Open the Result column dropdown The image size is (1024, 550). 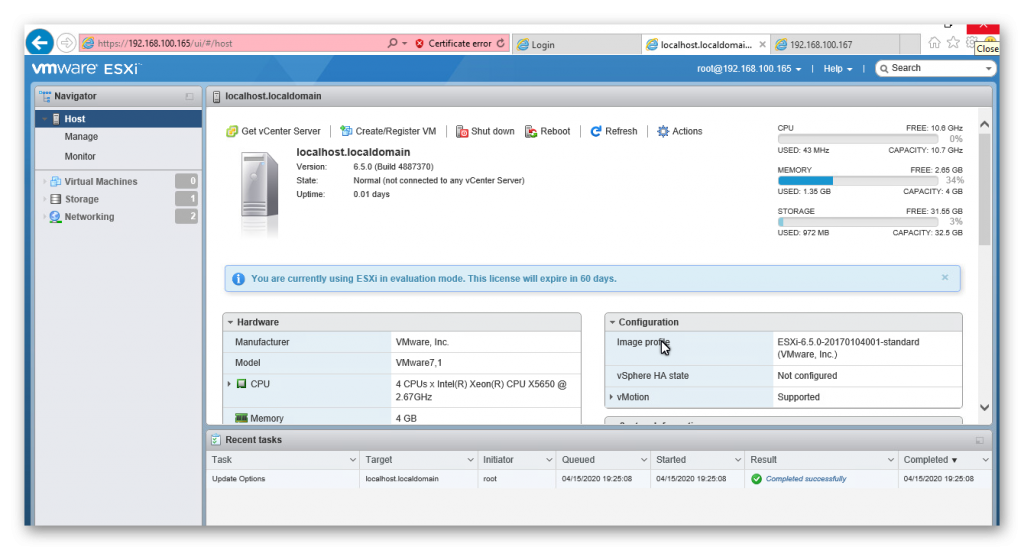(891, 460)
